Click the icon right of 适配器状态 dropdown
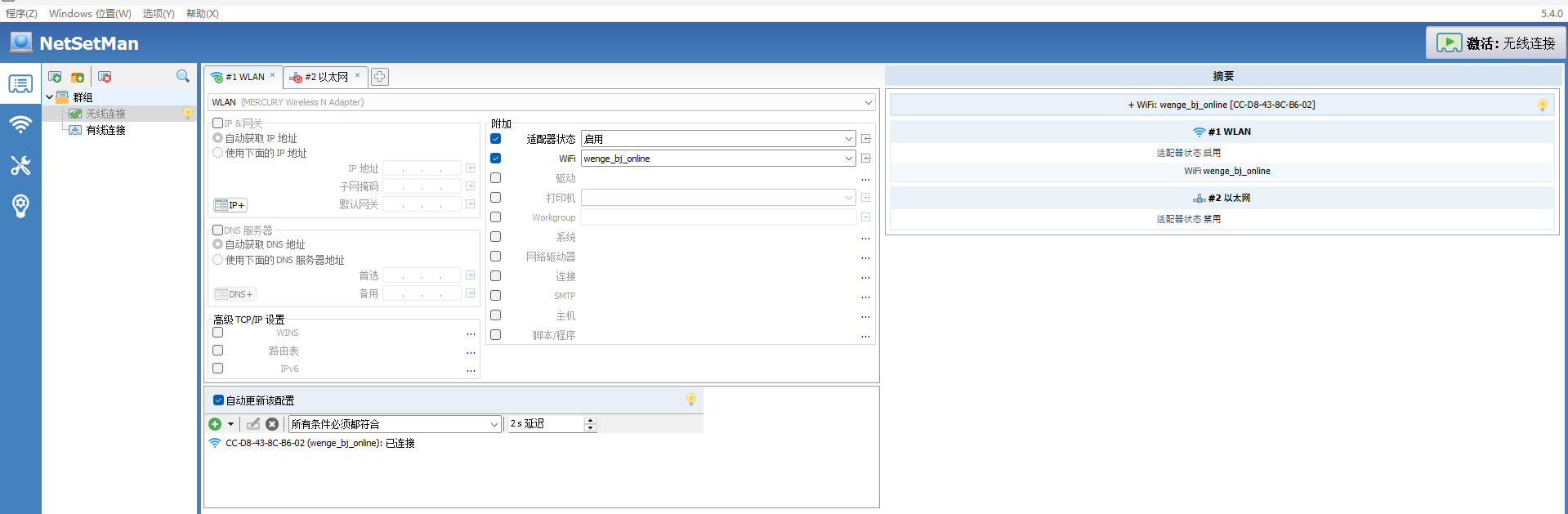Image resolution: width=1568 pixels, height=514 pixels. pyautogui.click(x=866, y=139)
